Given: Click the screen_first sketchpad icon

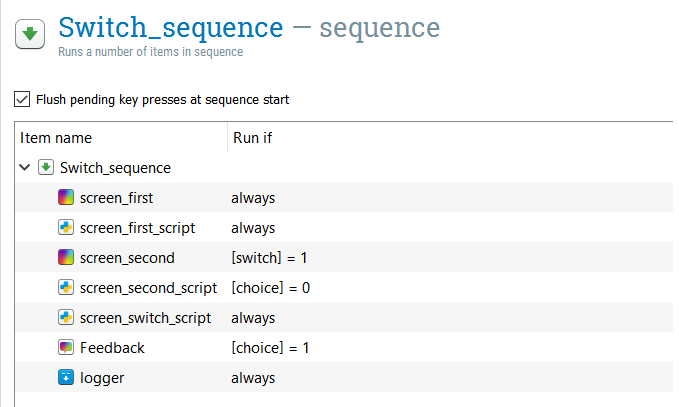Looking at the screenshot, I should 66,197.
